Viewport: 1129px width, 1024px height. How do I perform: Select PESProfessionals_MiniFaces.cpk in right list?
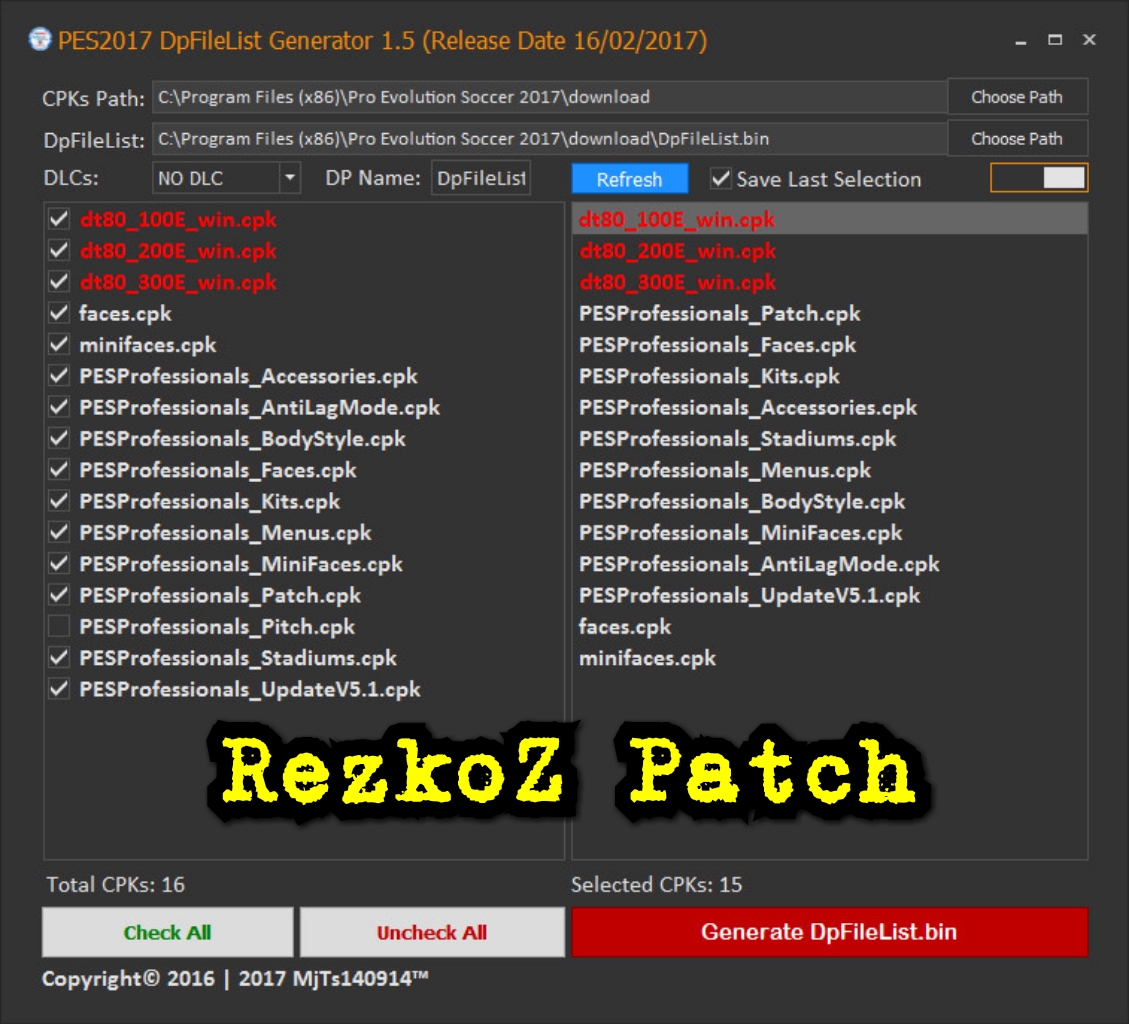pos(829,532)
